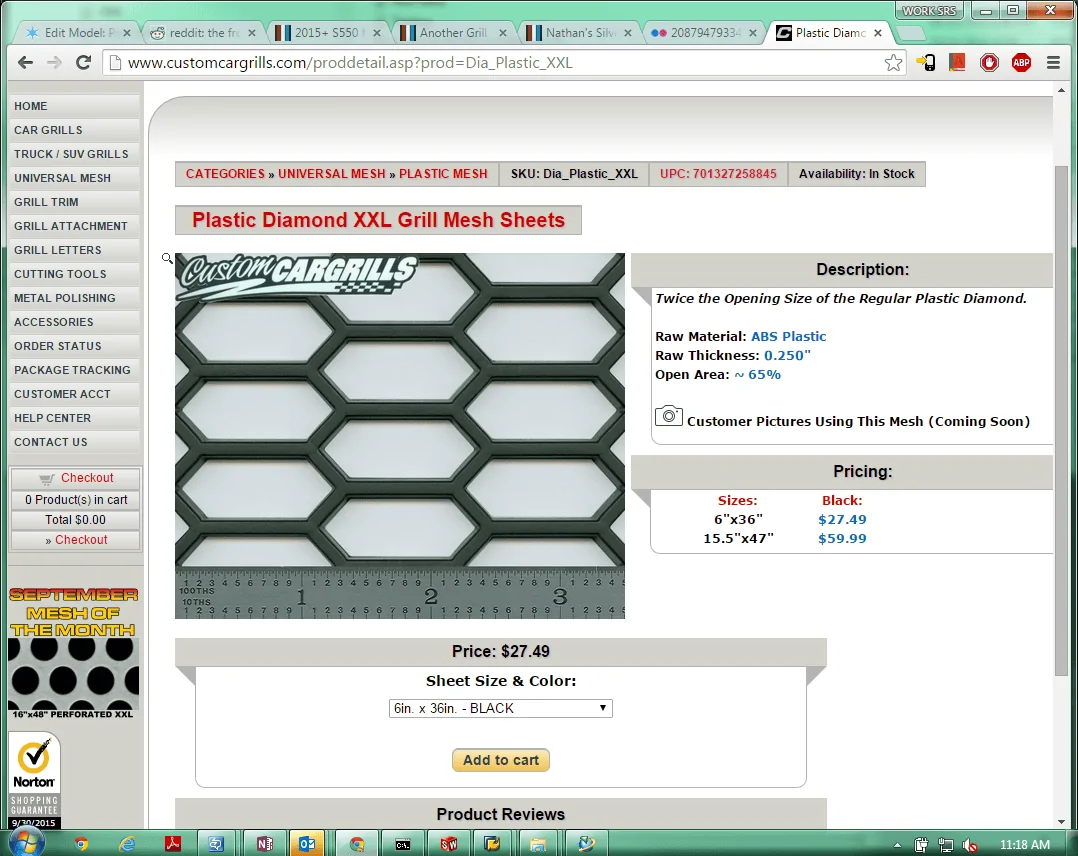Open Internet Explorer from the taskbar
This screenshot has width=1078, height=856.
127,844
